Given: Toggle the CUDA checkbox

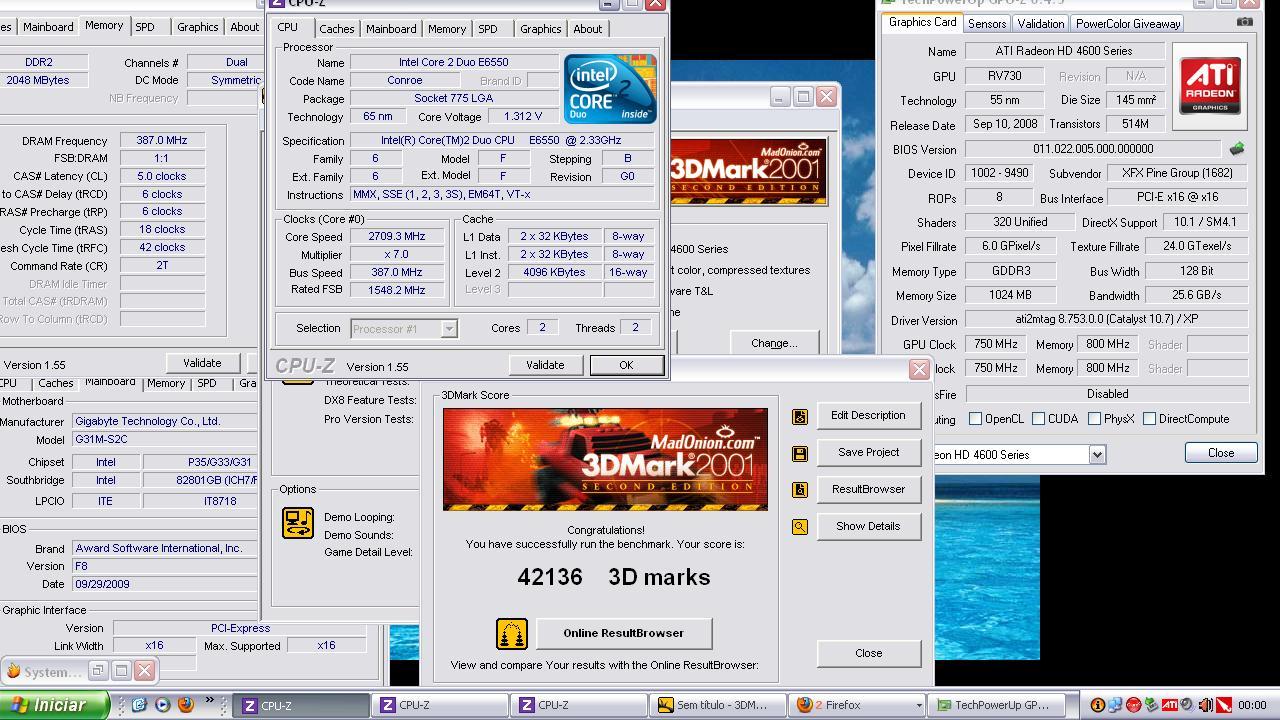Looking at the screenshot, I should (x=1038, y=419).
